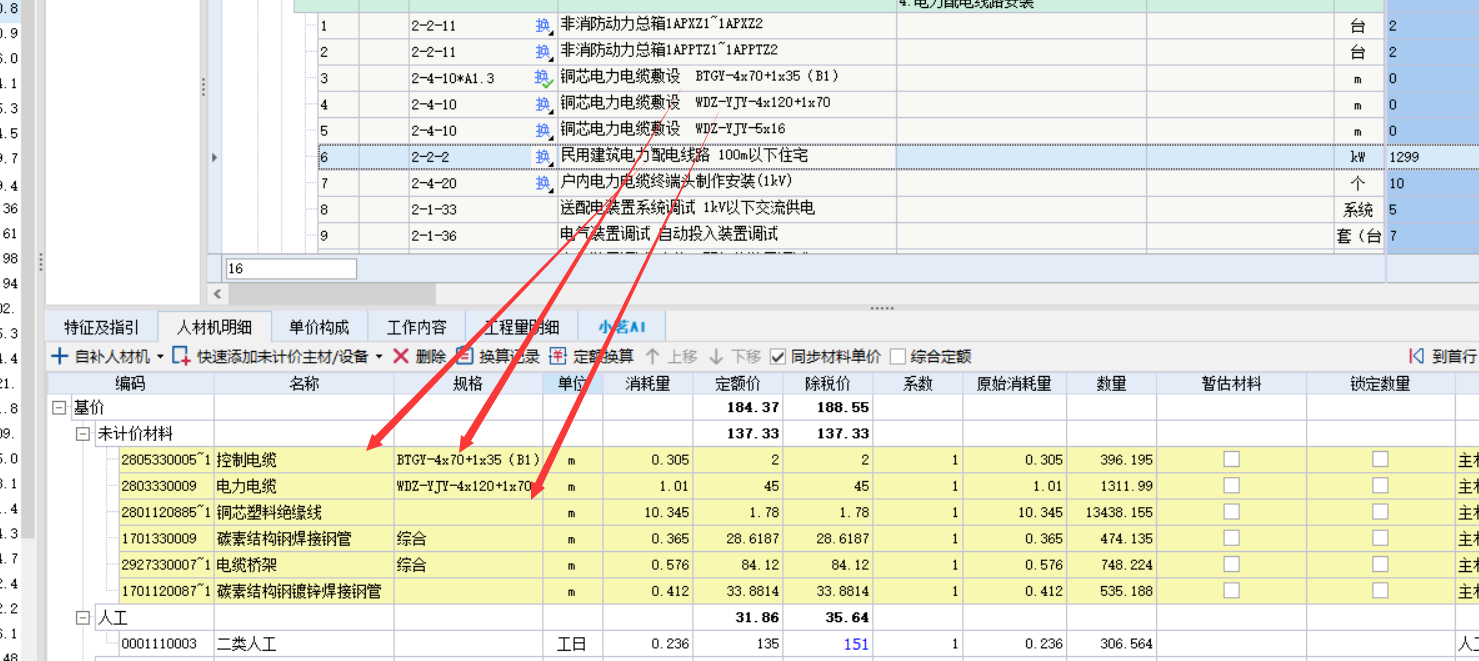The height and width of the screenshot is (661, 1479).
Task: Check 暂估材料 for 铜芯塑料绝缘线
Action: [x=1231, y=512]
